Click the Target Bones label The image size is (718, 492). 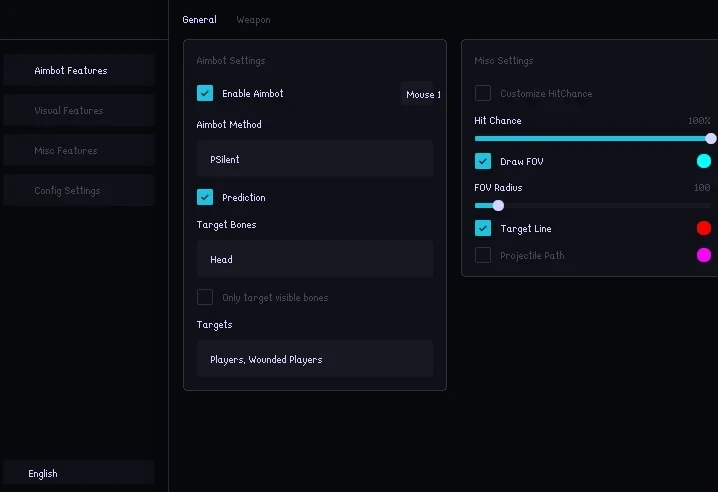[x=226, y=224]
